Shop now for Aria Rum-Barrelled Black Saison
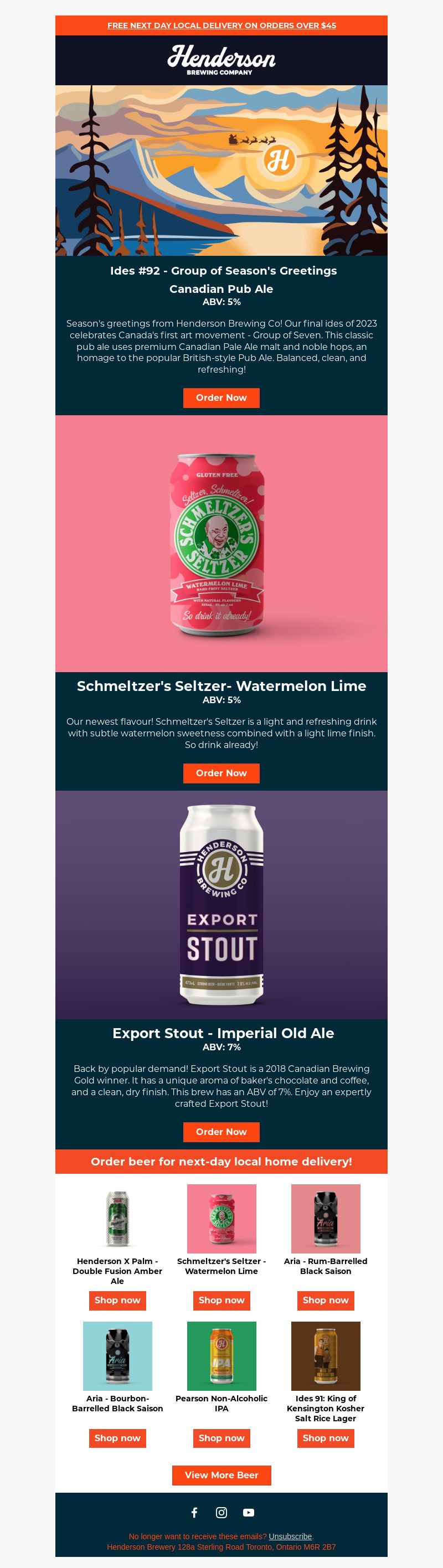Viewport: 443px width, 1568px height. [326, 1300]
